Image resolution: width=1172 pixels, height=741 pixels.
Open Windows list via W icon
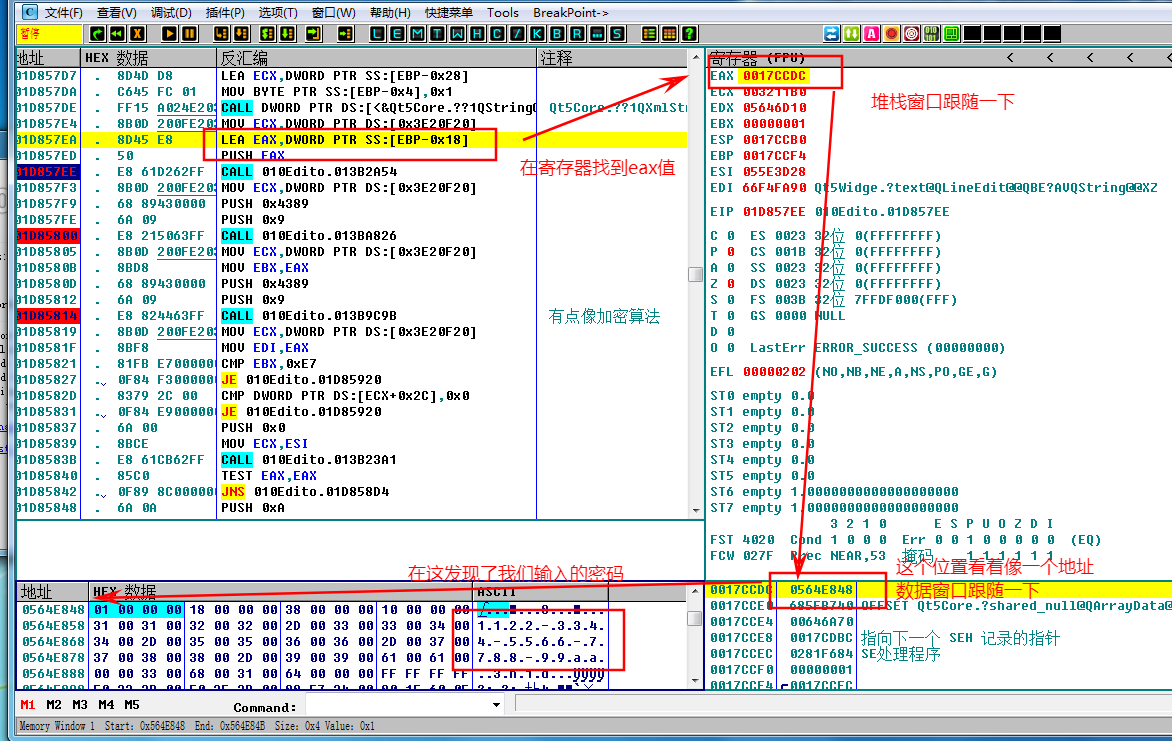tap(457, 34)
